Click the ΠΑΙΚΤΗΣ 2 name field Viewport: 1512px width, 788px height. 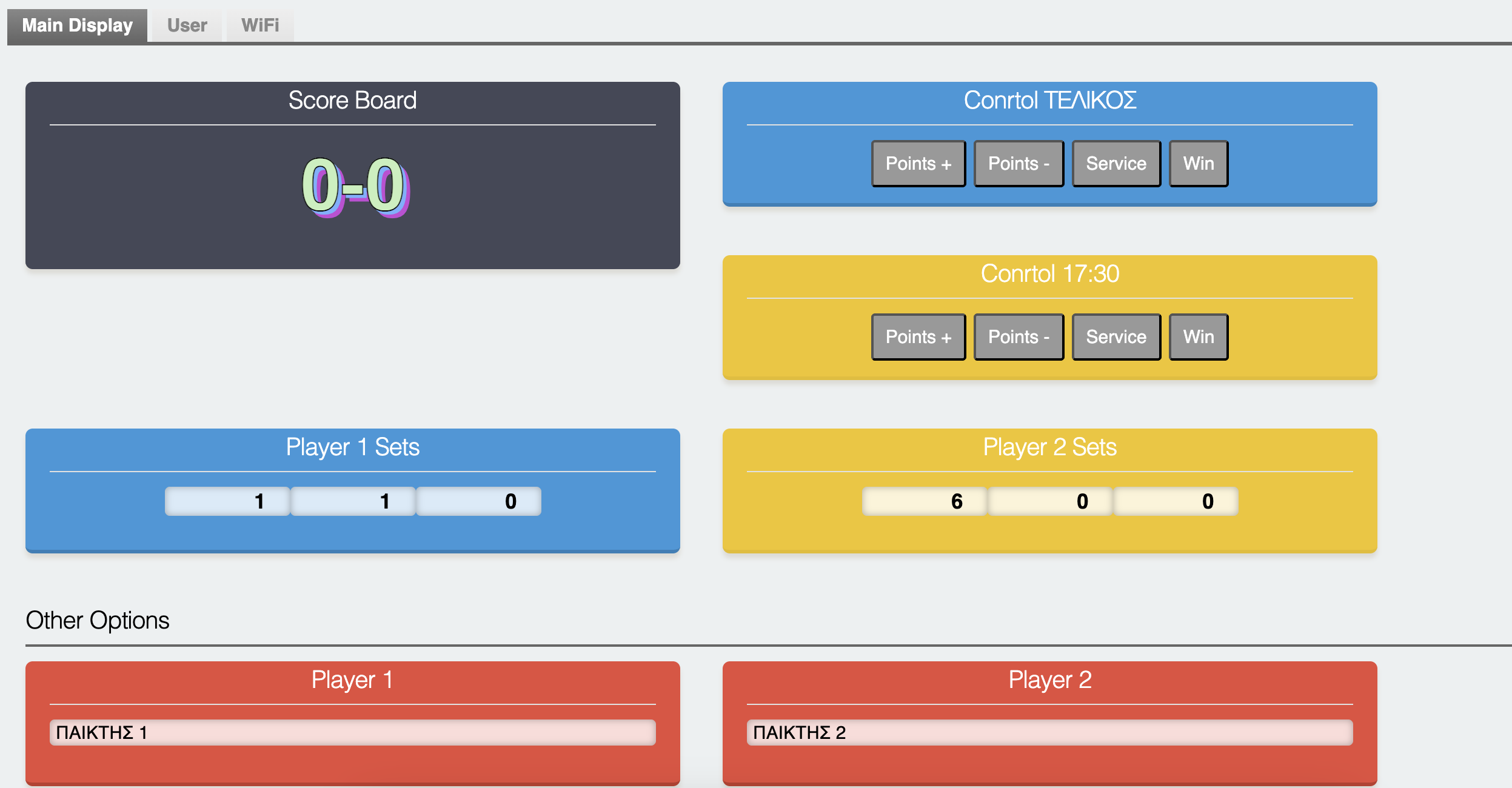1049,732
